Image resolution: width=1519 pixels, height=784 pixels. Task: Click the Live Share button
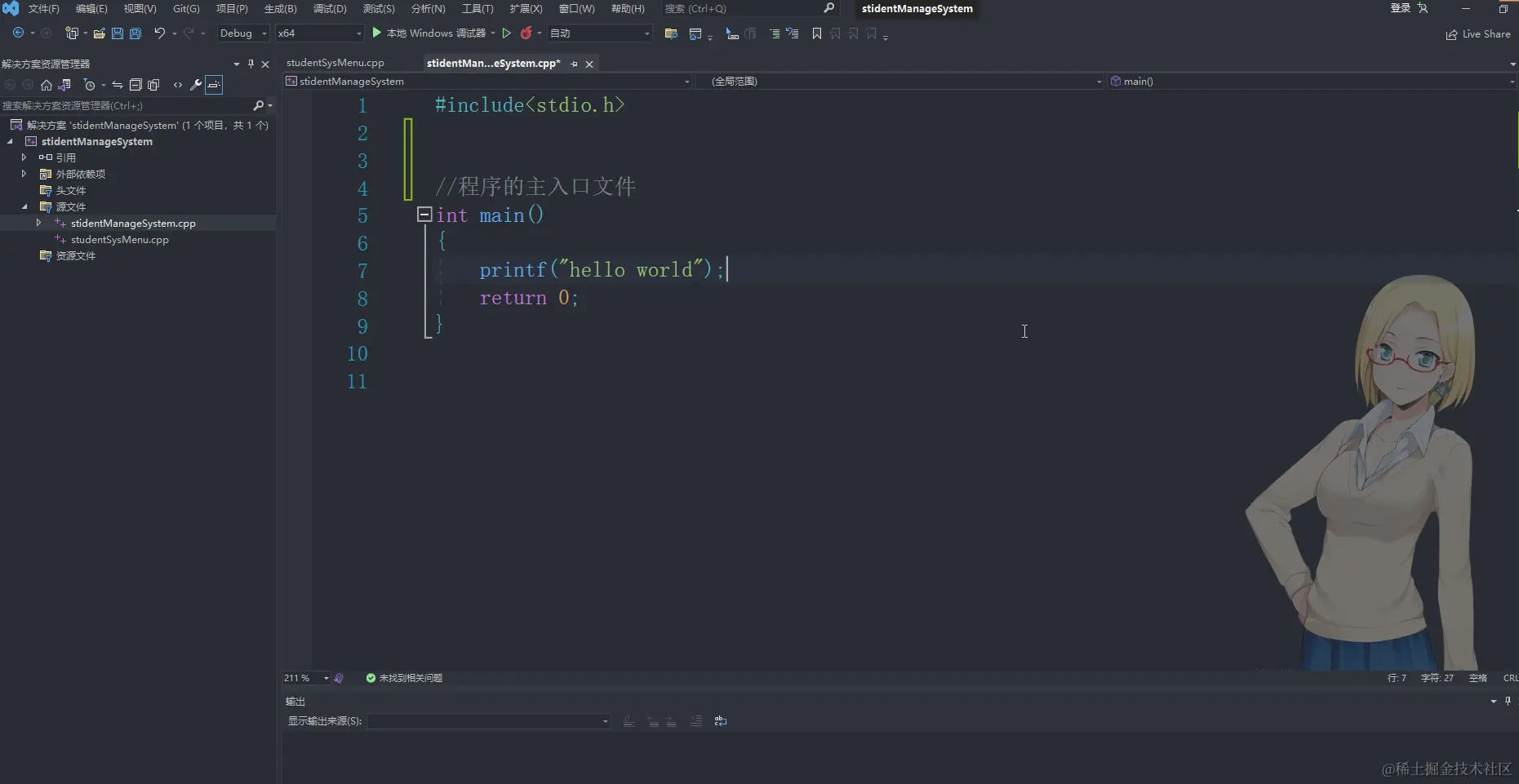point(1478,34)
